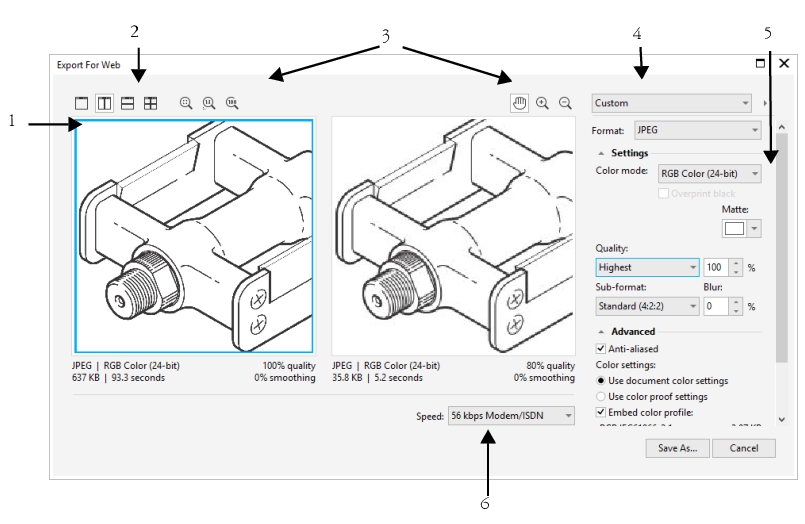Select Use document color settings option

(x=600, y=381)
